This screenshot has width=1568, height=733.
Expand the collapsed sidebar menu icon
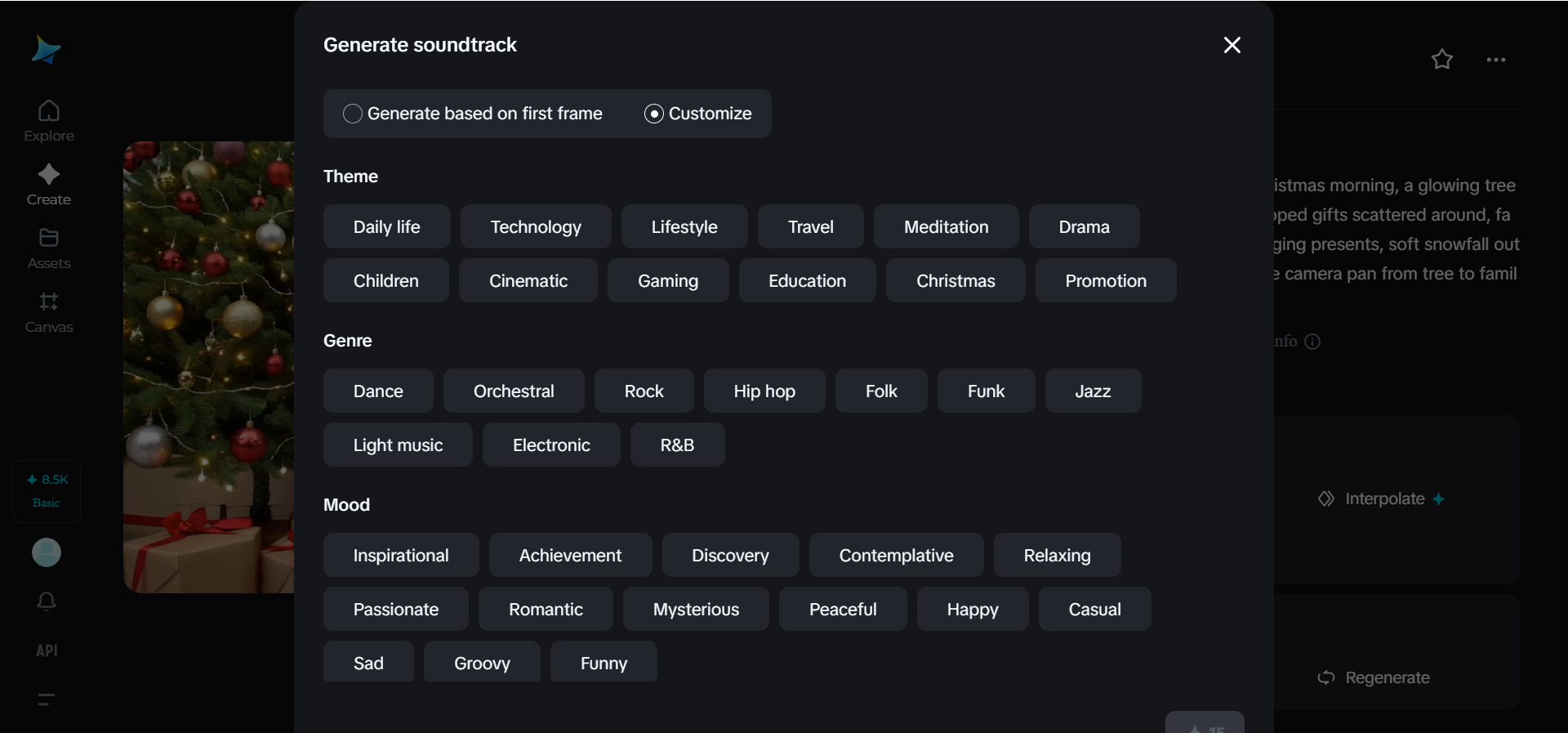tap(47, 699)
